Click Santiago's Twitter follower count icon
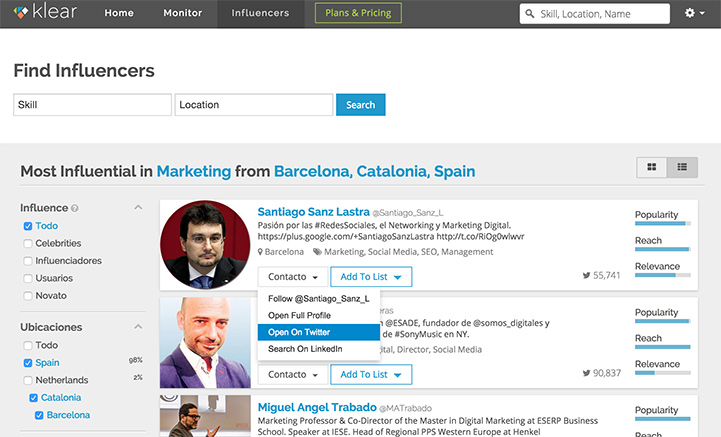 (586, 275)
